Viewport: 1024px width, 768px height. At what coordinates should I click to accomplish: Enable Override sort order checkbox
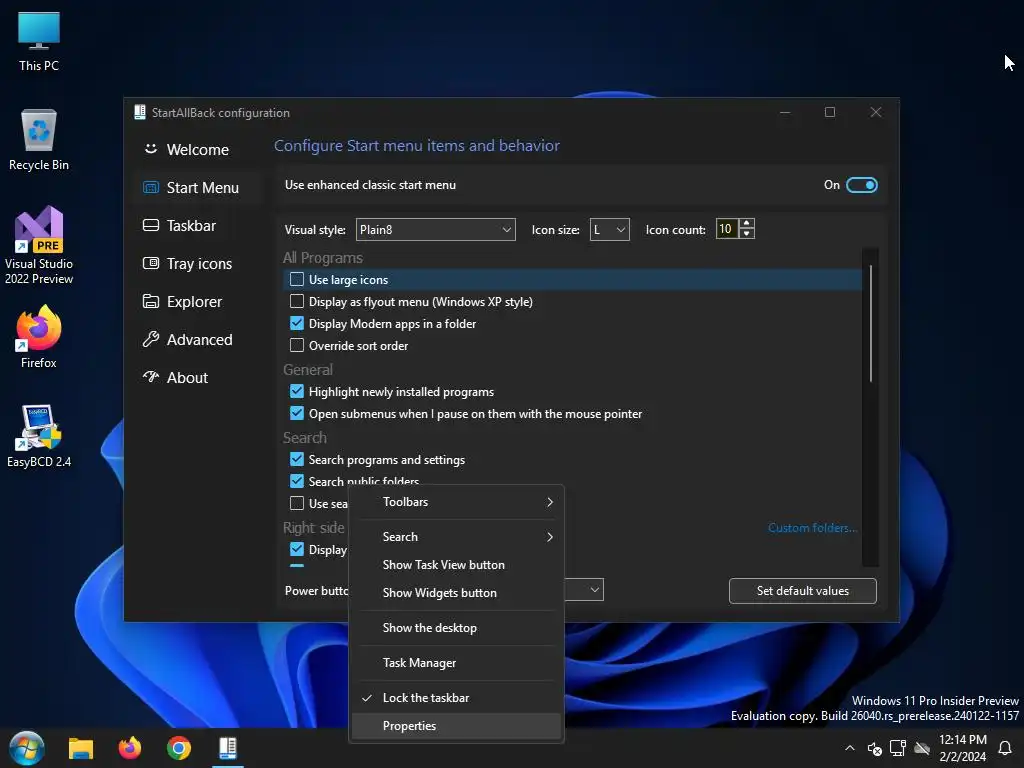(x=296, y=345)
